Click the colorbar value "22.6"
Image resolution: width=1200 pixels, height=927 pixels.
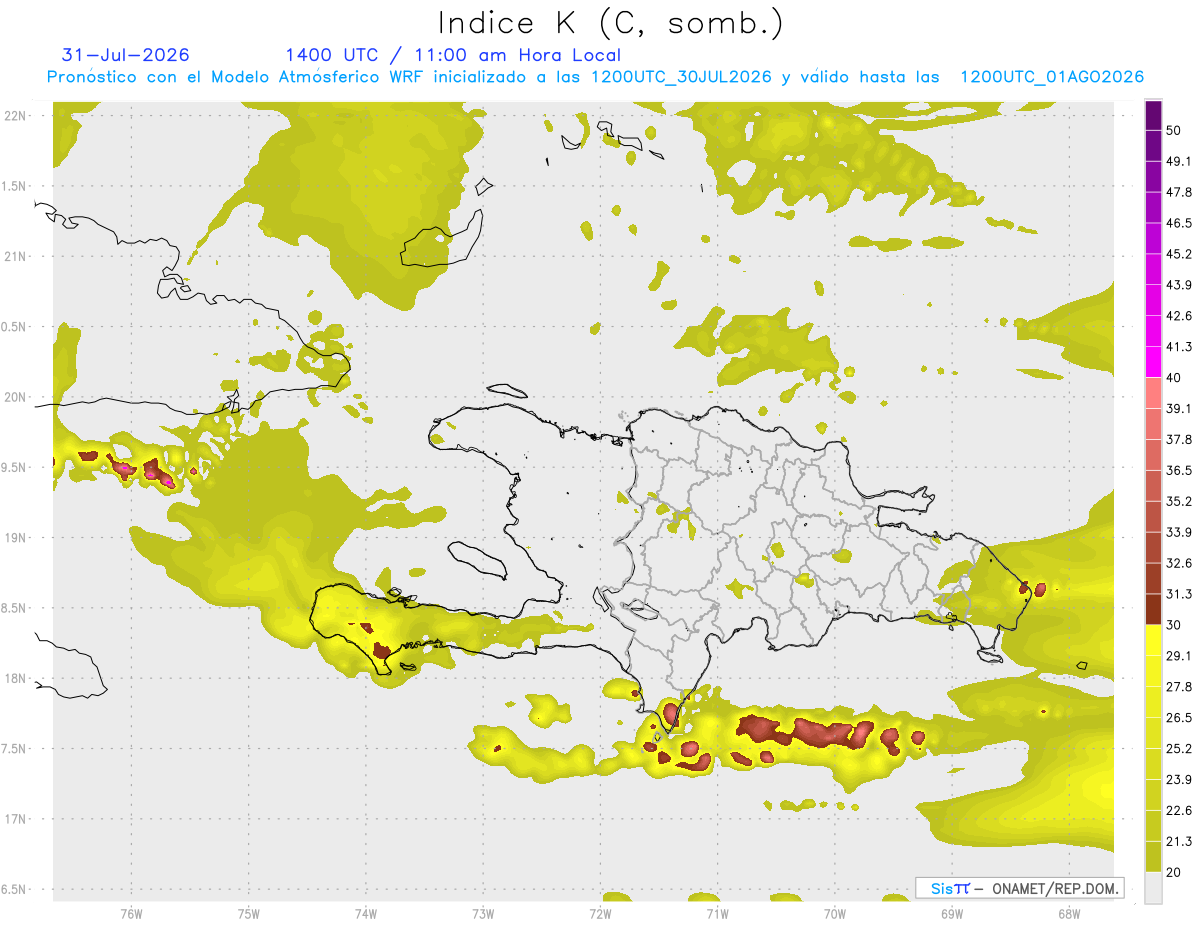click(1179, 811)
